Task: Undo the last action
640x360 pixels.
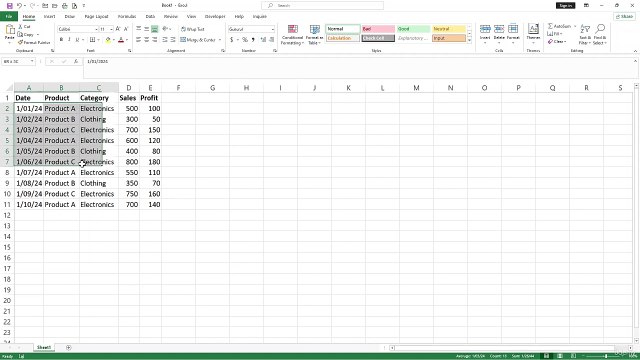Action: point(19,6)
